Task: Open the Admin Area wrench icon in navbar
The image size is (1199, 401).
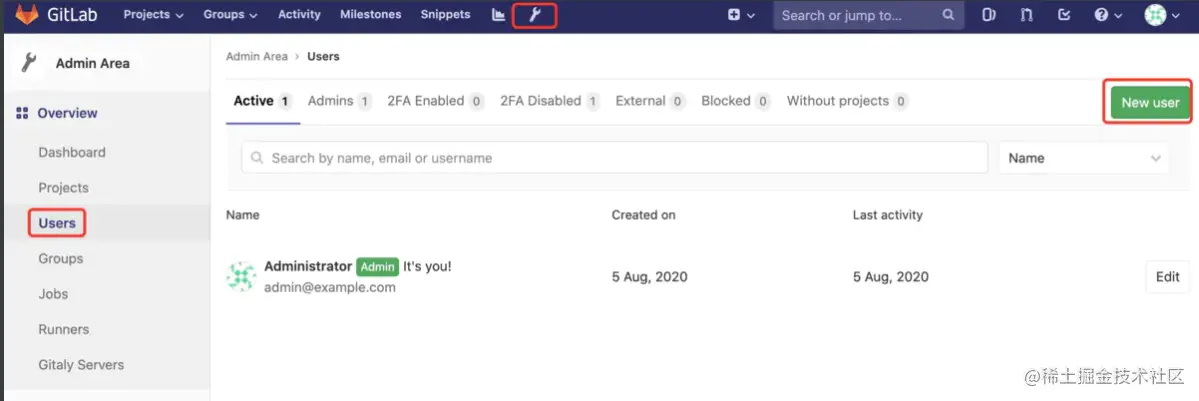Action: click(x=535, y=15)
